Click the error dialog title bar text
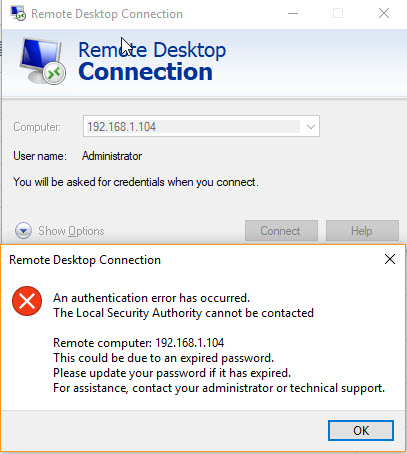Viewport: 407px width, 454px height. pyautogui.click(x=85, y=260)
